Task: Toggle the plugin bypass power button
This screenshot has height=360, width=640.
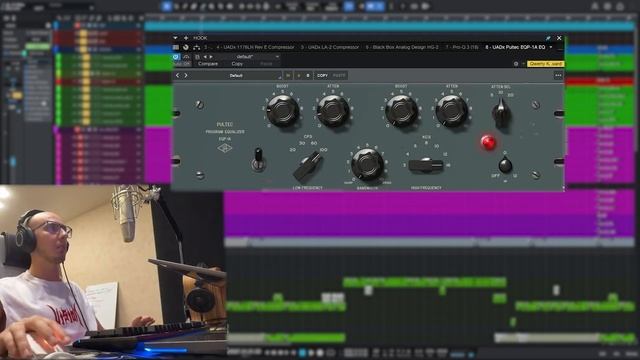Action: click(x=176, y=57)
